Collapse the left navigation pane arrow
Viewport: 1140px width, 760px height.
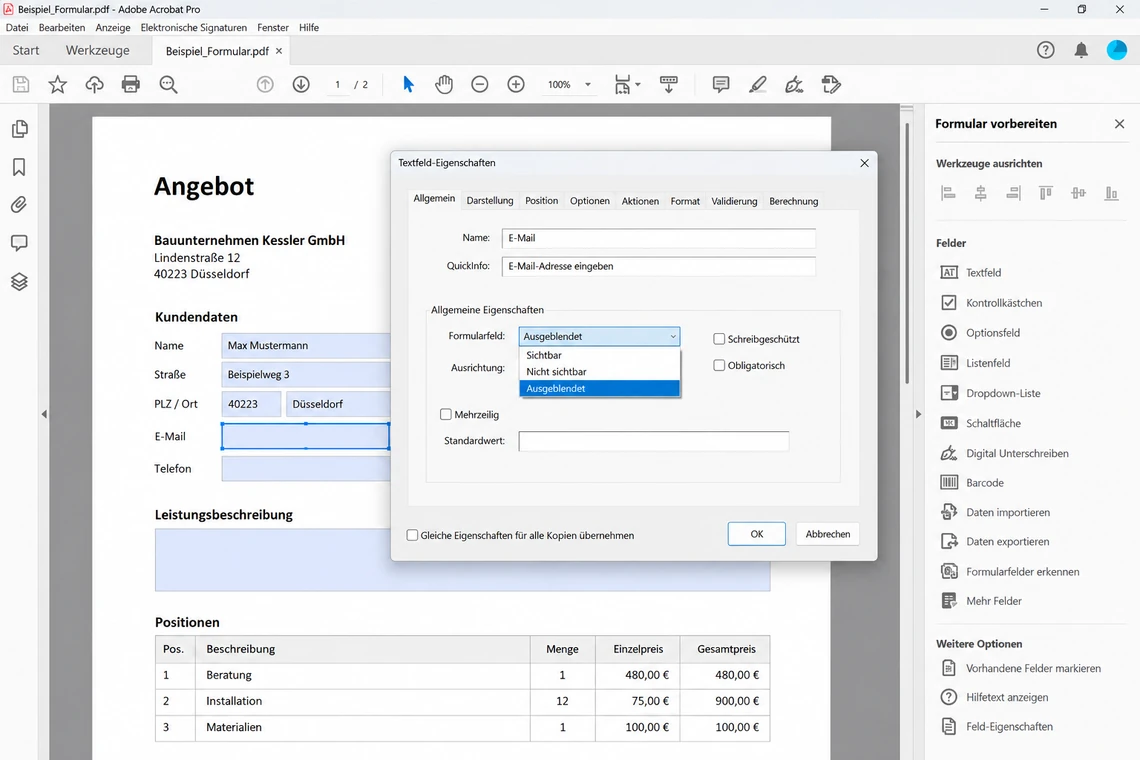[44, 414]
